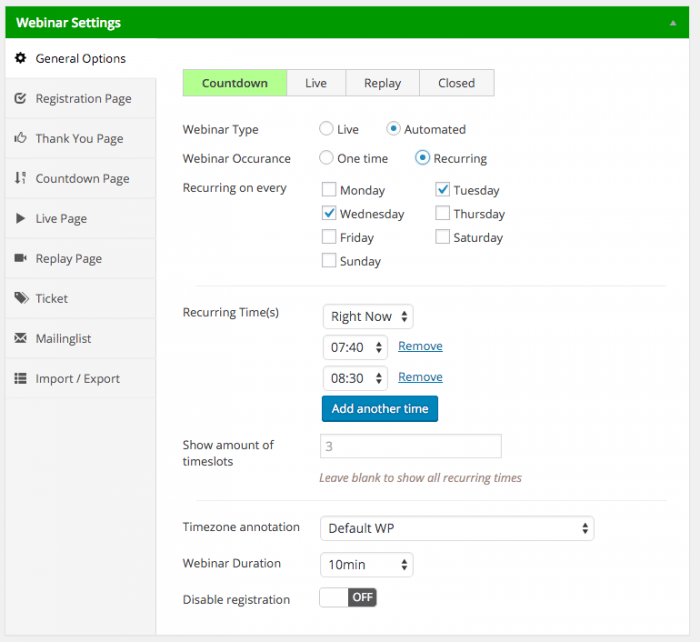Check the Monday checkbox
This screenshot has height=642, width=700.
(x=329, y=189)
